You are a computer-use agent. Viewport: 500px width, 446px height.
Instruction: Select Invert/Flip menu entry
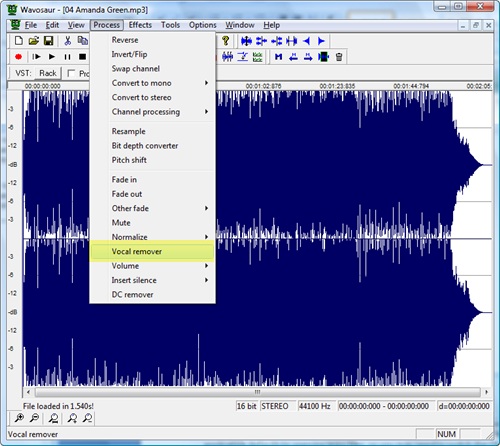point(152,54)
